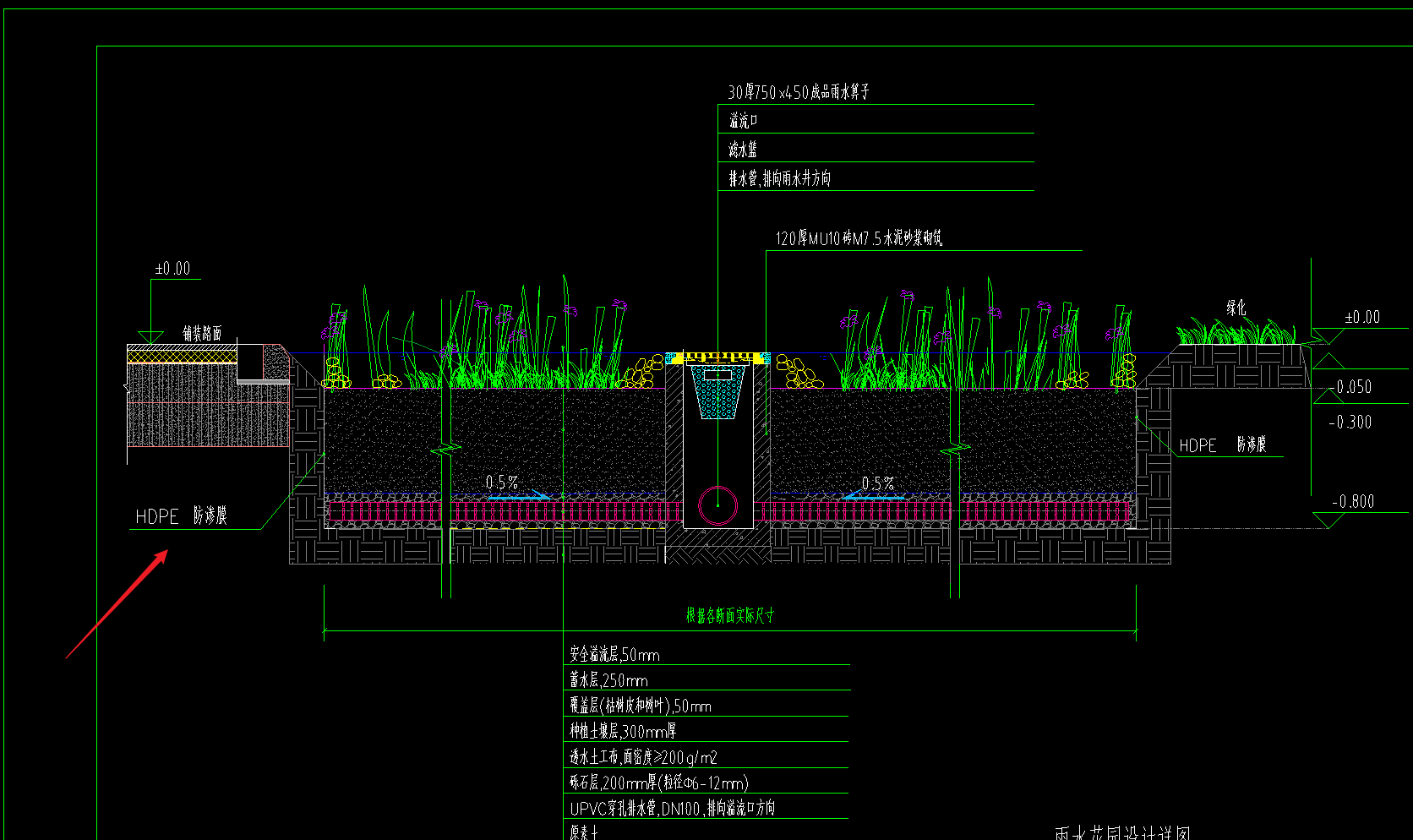Screen dimensions: 1413x840
Task: Select the green '根据各断面实际尺寸' dimension text
Action: (x=730, y=615)
